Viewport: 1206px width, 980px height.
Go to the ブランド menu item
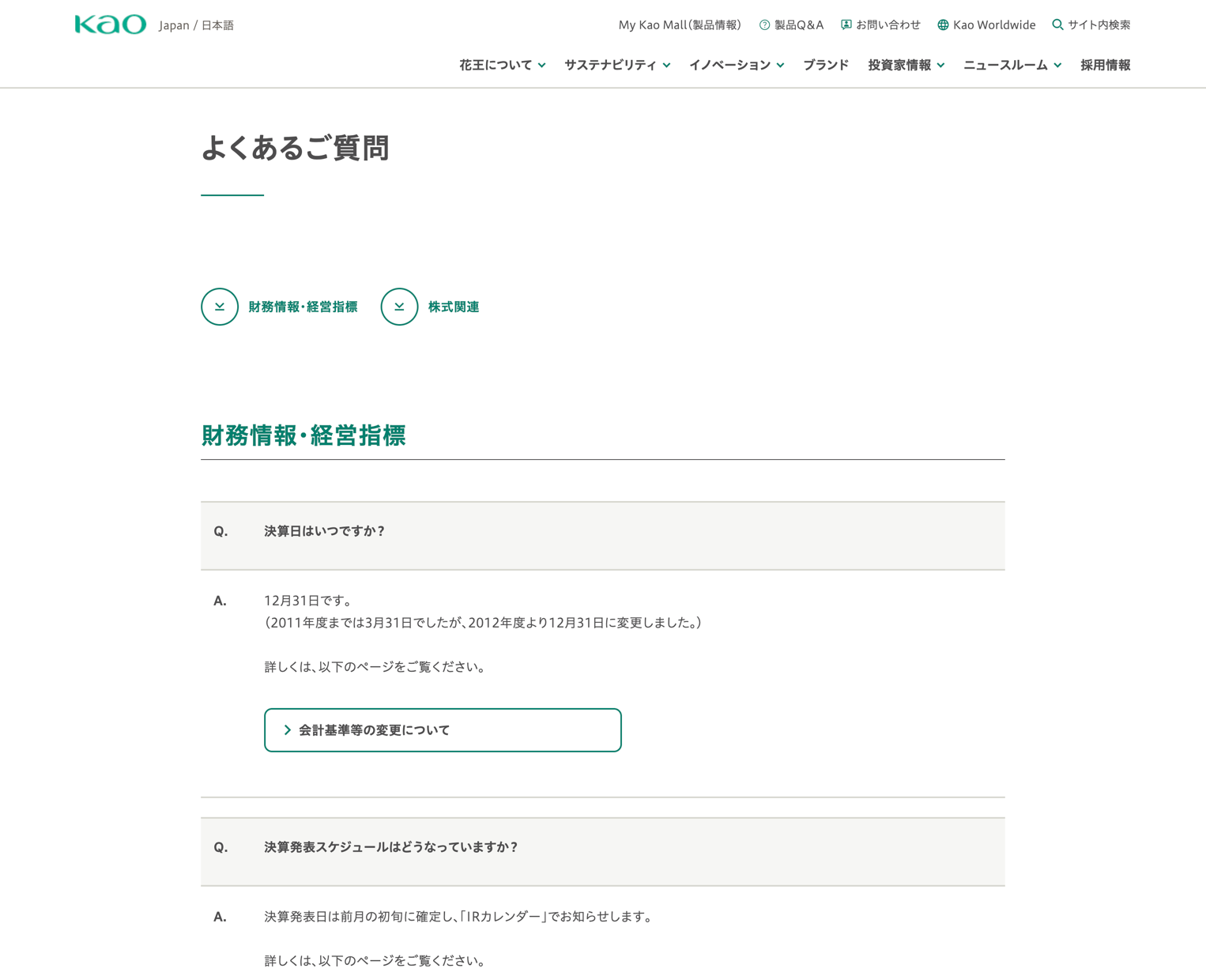point(826,65)
